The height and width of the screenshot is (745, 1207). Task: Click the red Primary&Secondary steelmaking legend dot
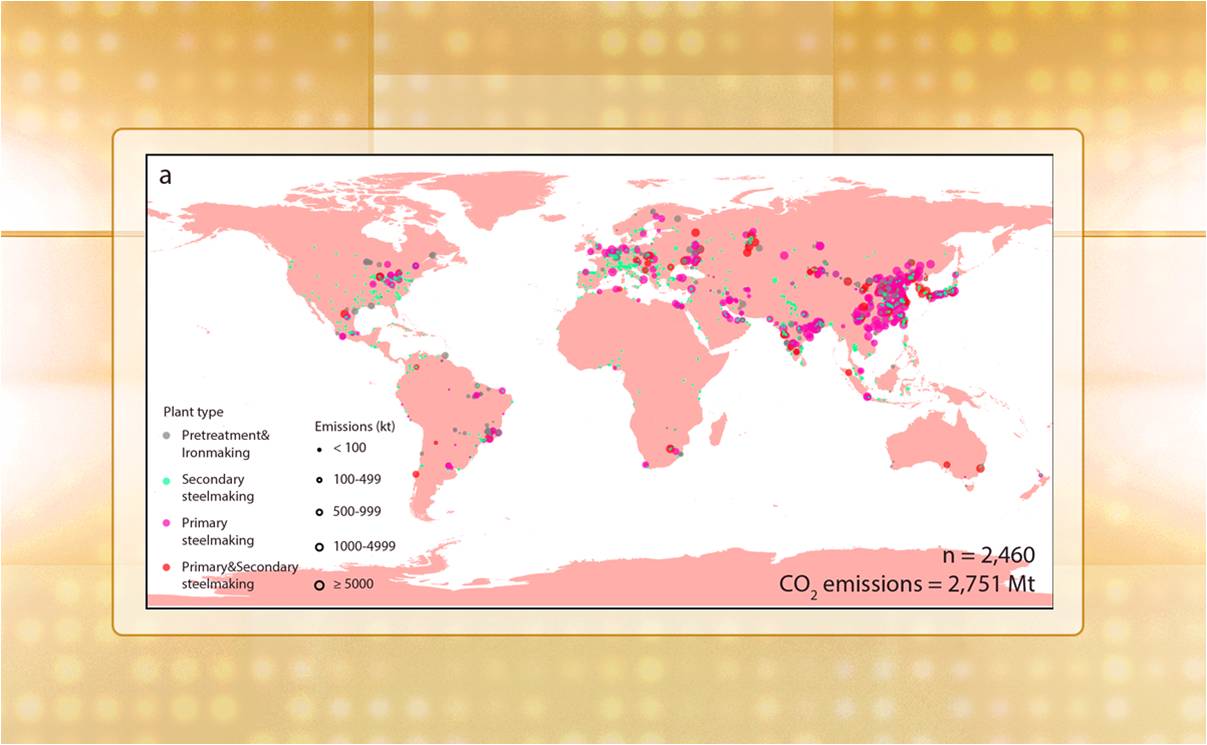click(168, 567)
